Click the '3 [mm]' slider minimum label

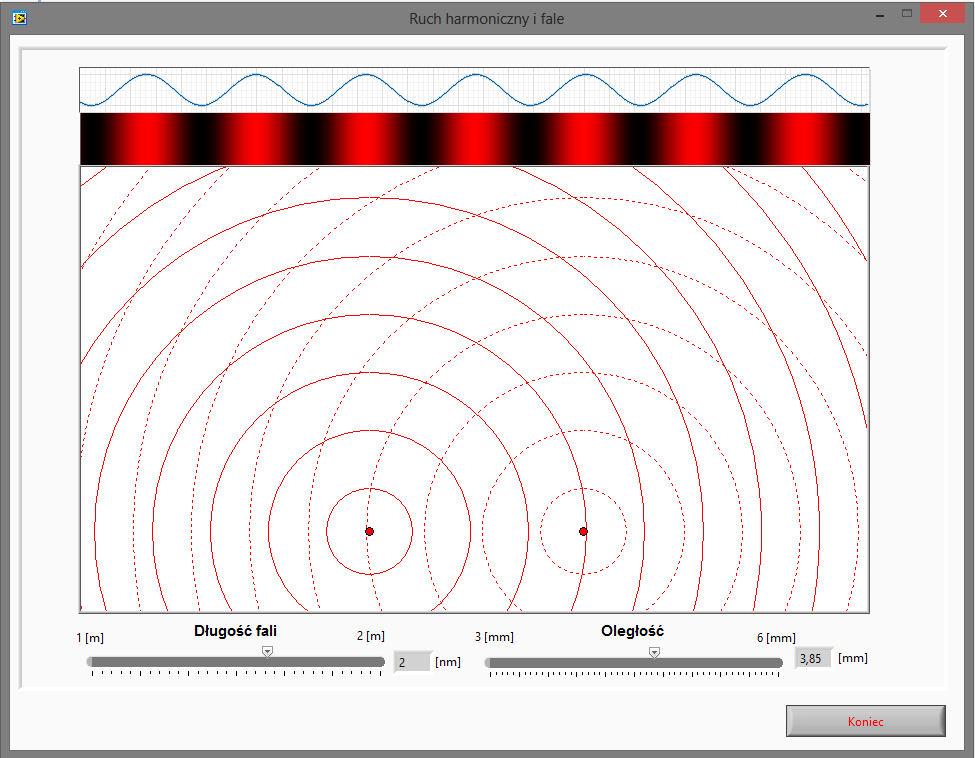(x=494, y=637)
